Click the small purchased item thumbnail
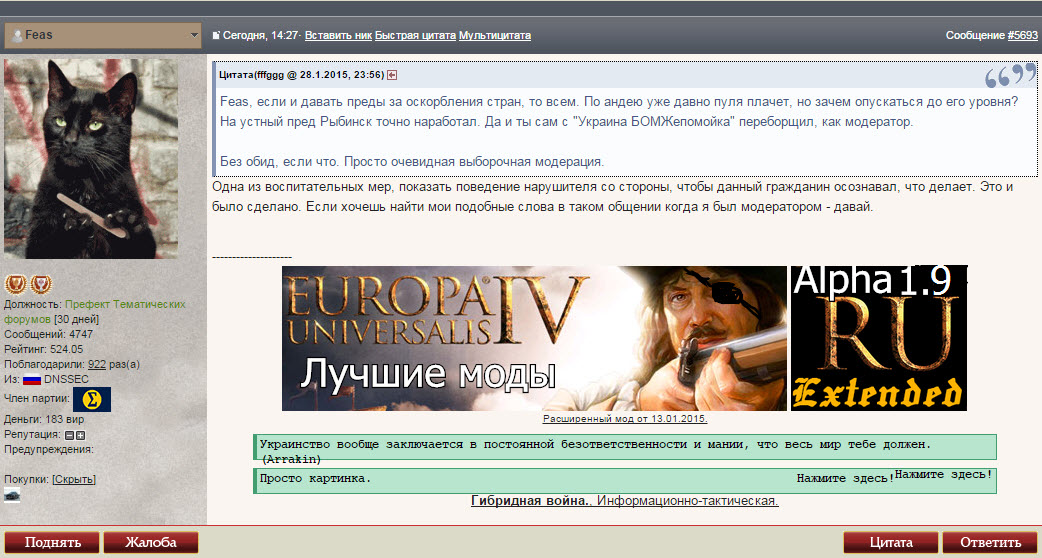Image resolution: width=1042 pixels, height=558 pixels. (12, 494)
